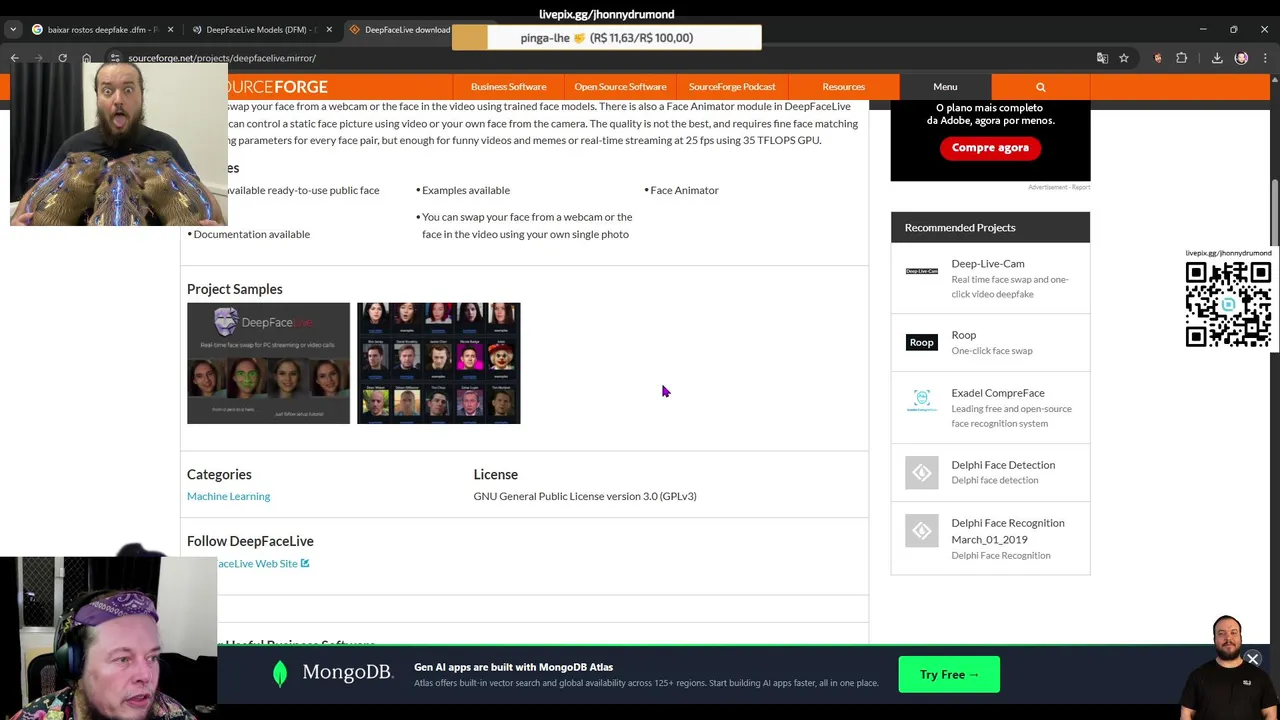Viewport: 1280px width, 720px height.
Task: Reload the SourceForge page
Action: 62,58
